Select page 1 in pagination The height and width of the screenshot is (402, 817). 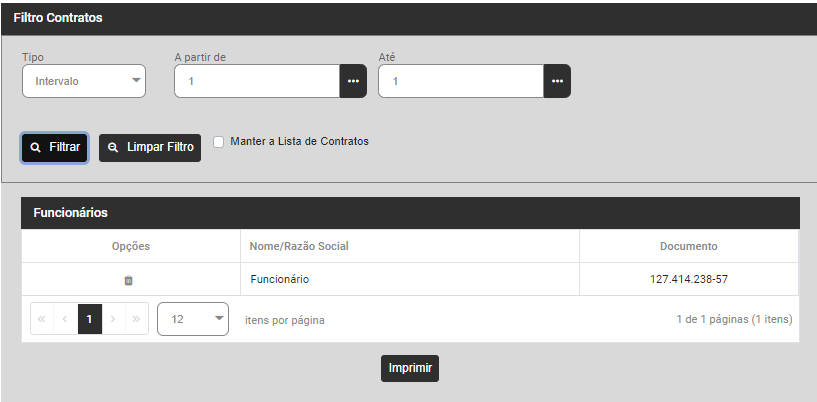[x=90, y=319]
